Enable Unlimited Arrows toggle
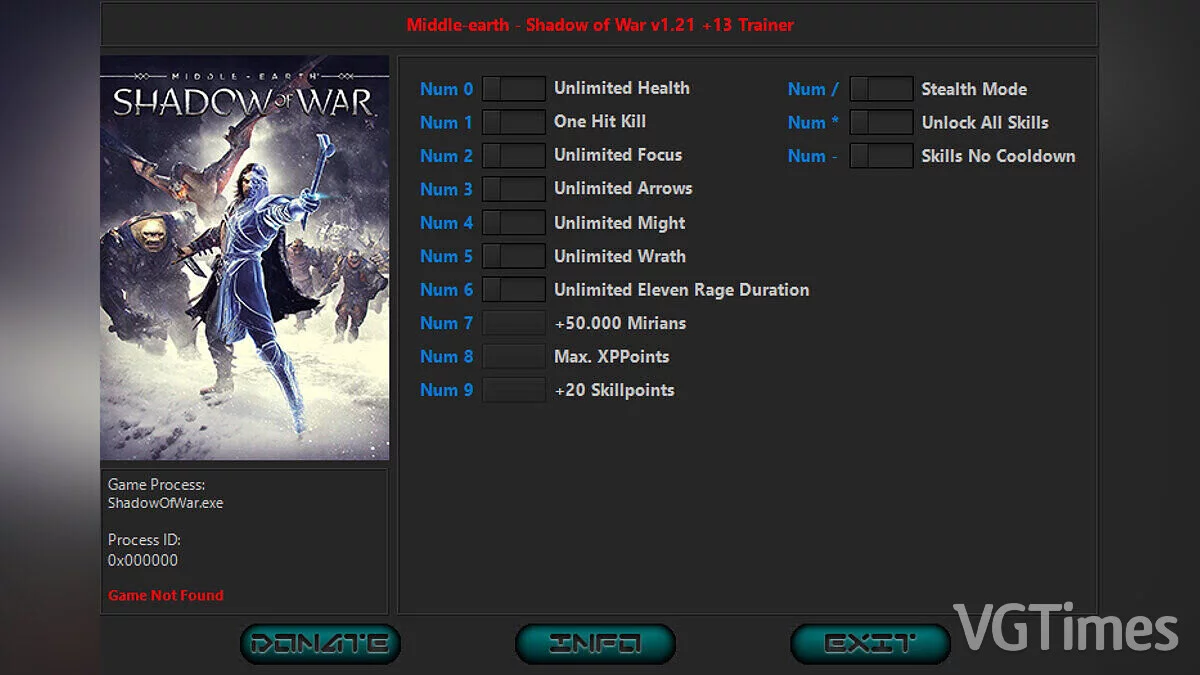The image size is (1200, 675). pos(513,189)
